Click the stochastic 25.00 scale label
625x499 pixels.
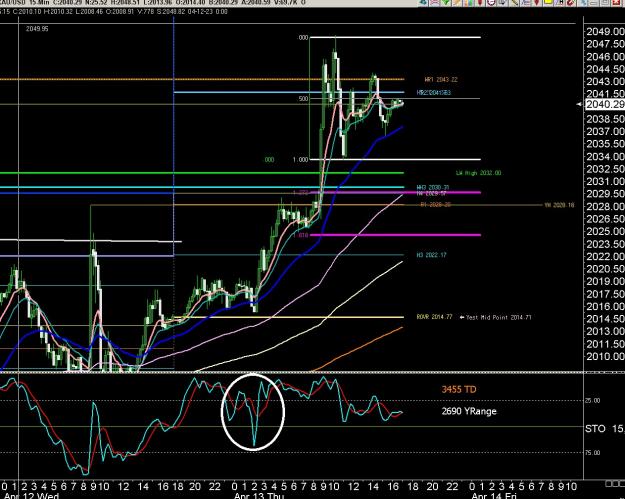[x=592, y=401]
